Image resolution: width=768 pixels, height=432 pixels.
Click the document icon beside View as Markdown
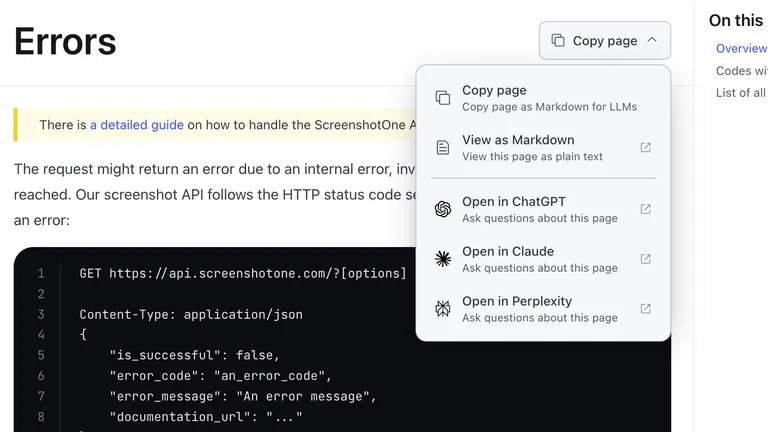[443, 147]
